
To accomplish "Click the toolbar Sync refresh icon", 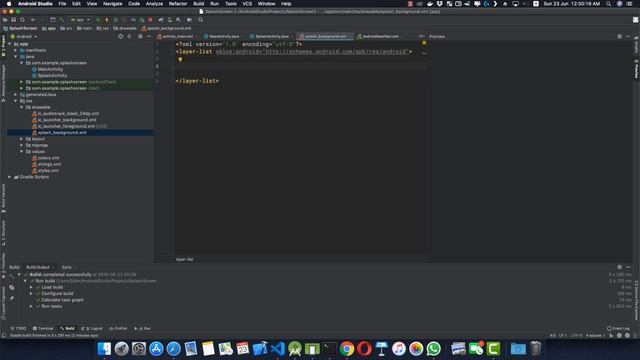I will pos(22,20).
